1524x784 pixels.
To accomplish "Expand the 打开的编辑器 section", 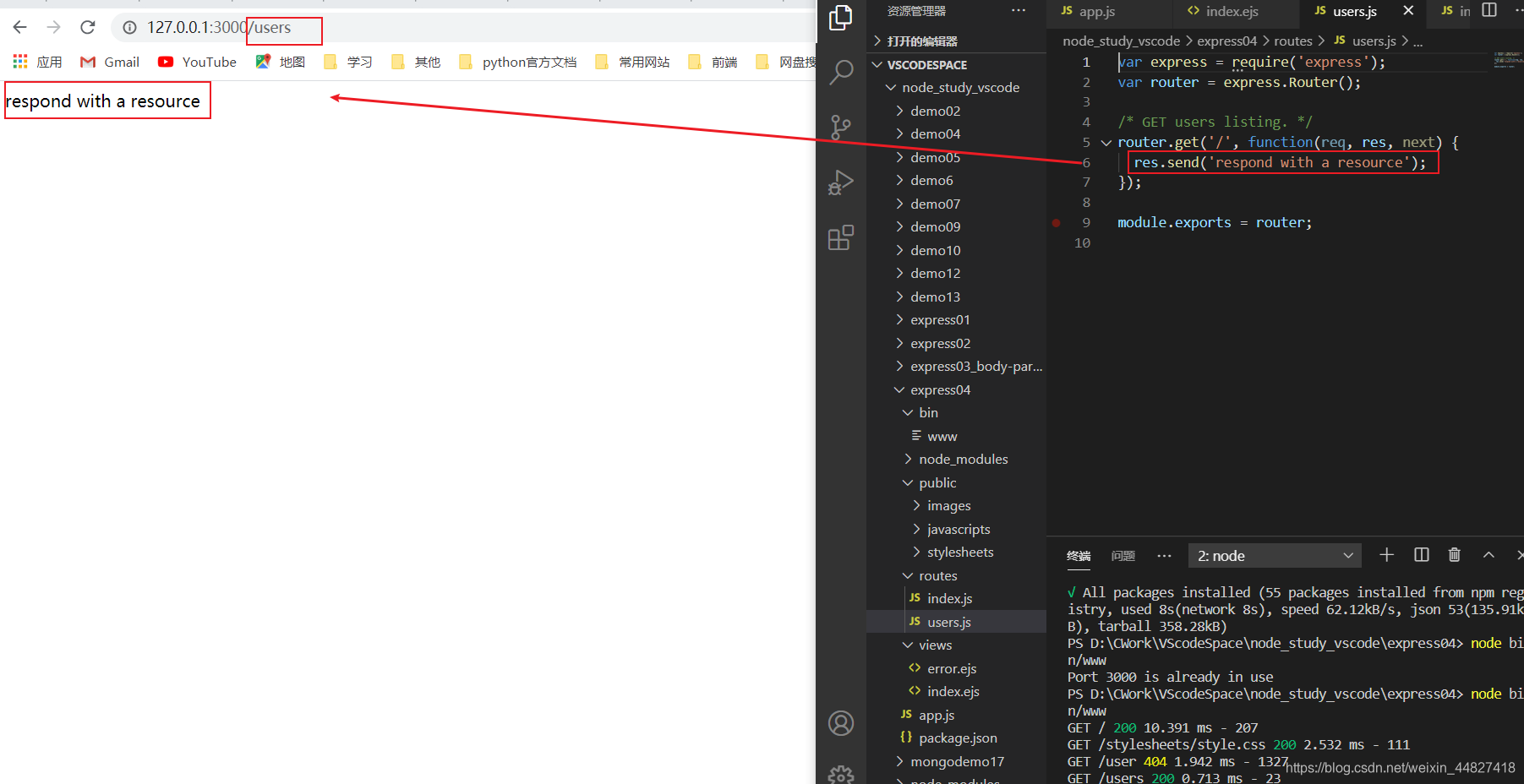I will (956, 41).
